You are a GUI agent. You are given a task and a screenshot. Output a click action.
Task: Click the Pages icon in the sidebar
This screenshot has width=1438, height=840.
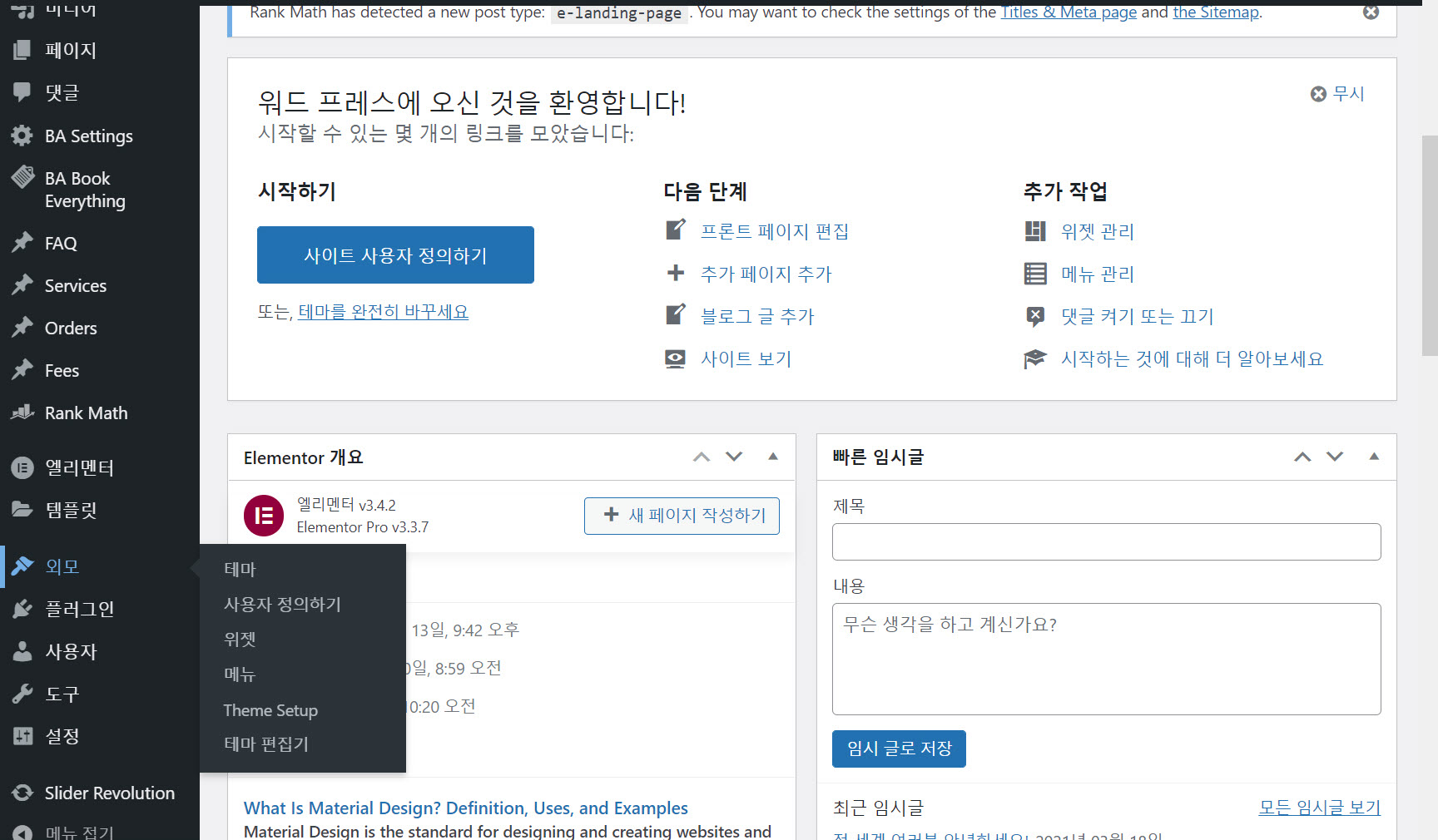click(x=22, y=50)
